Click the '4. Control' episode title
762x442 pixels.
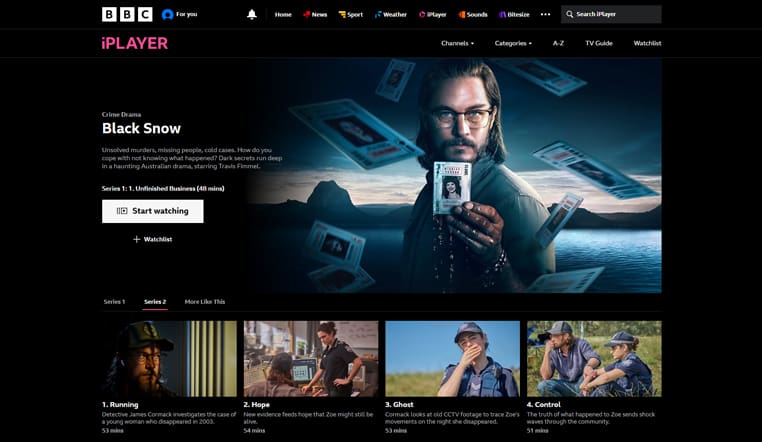click(544, 405)
